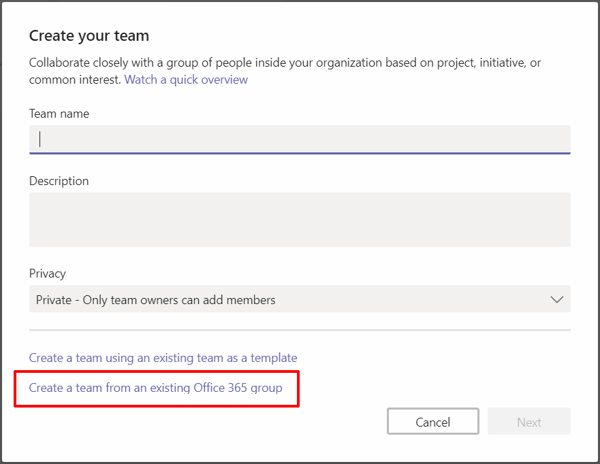Click the Description text area
The height and width of the screenshot is (464, 600).
pos(300,220)
